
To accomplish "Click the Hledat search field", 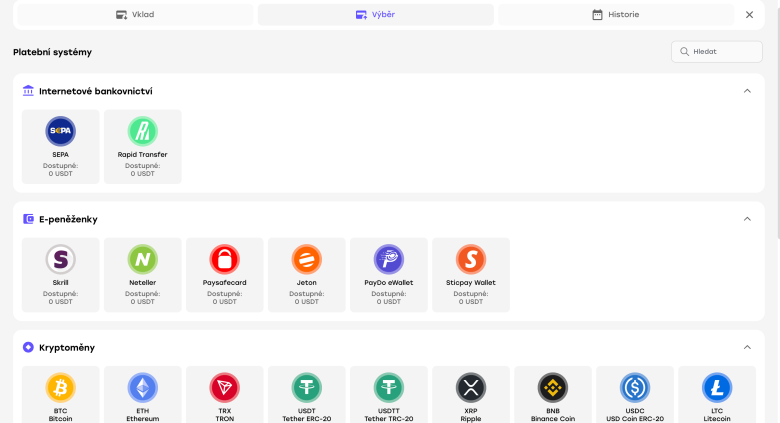I will click(717, 52).
